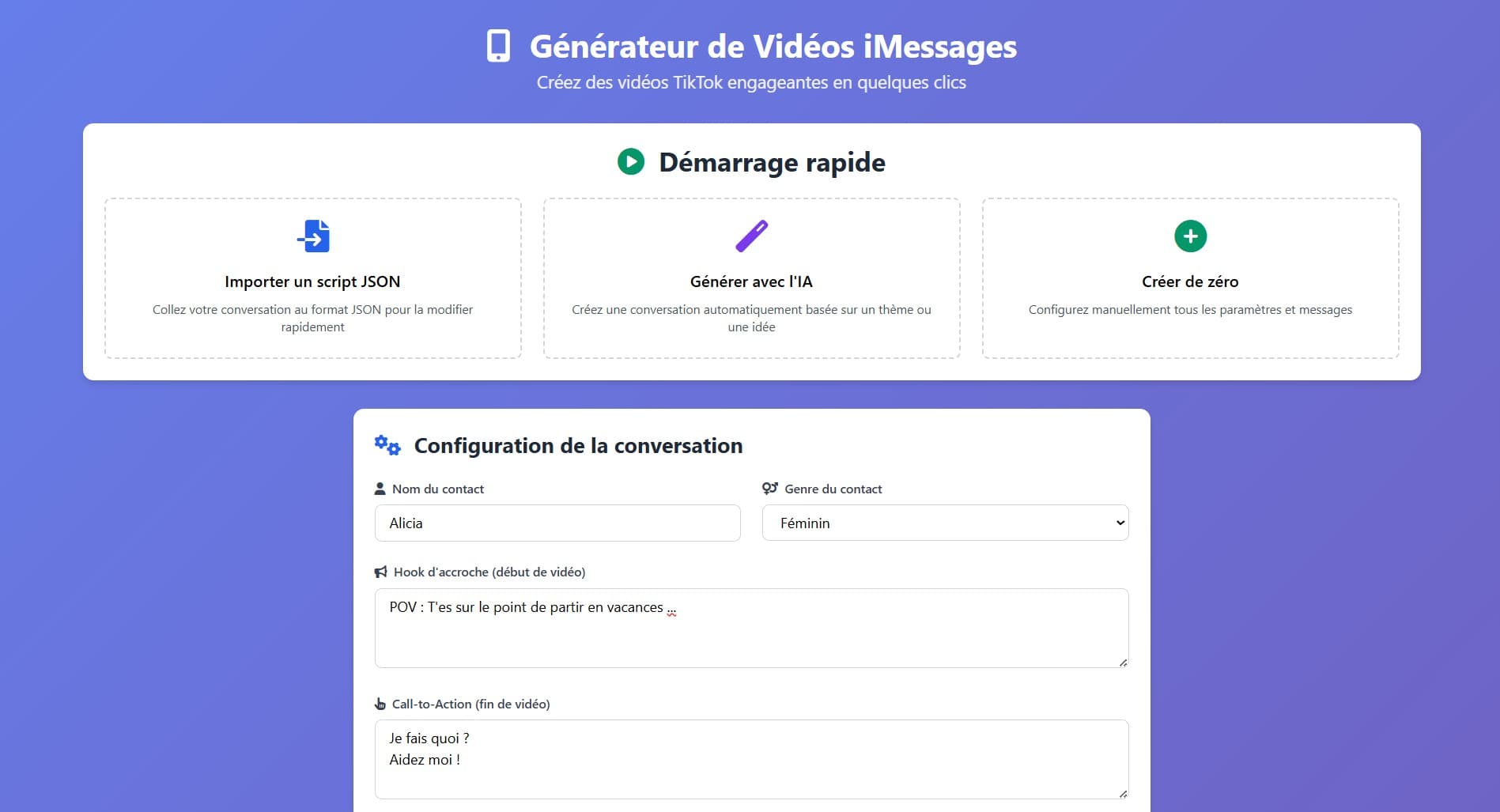The height and width of the screenshot is (812, 1500).
Task: Click the Nom du contact label
Action: (438, 489)
